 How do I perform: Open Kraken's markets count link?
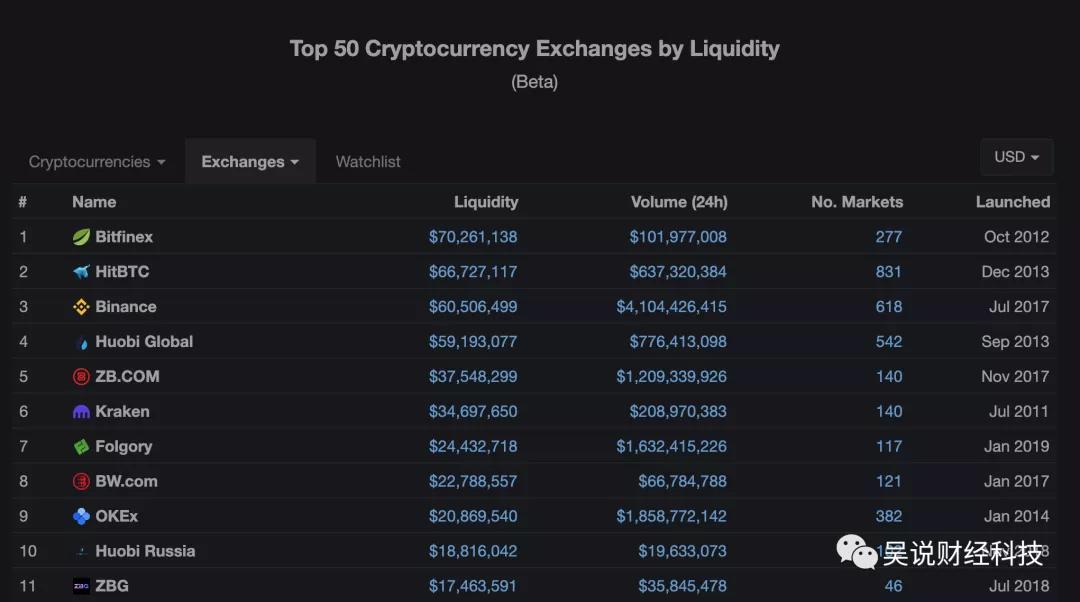pyautogui.click(x=888, y=411)
